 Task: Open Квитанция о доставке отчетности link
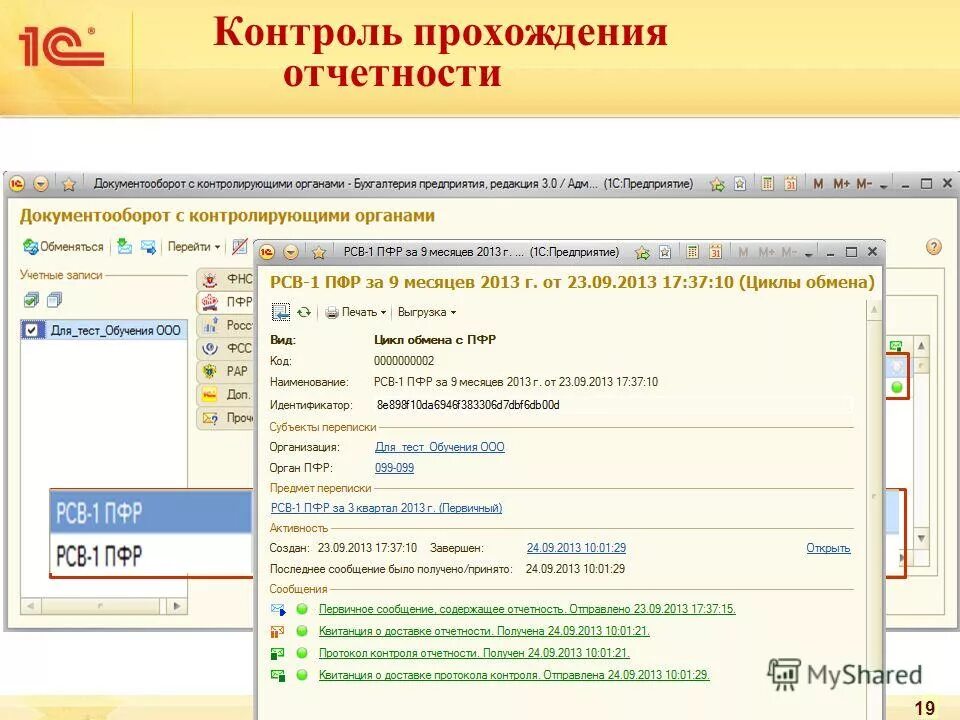tap(484, 631)
